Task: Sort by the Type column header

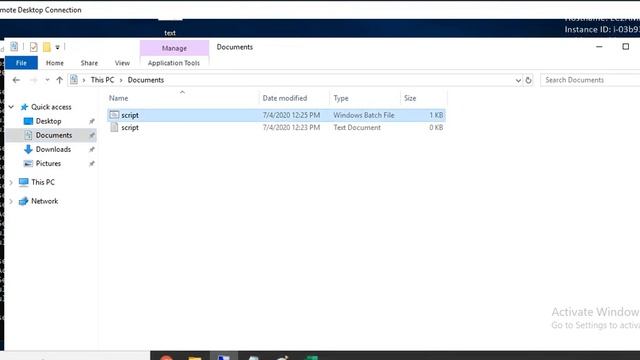Action: point(341,98)
